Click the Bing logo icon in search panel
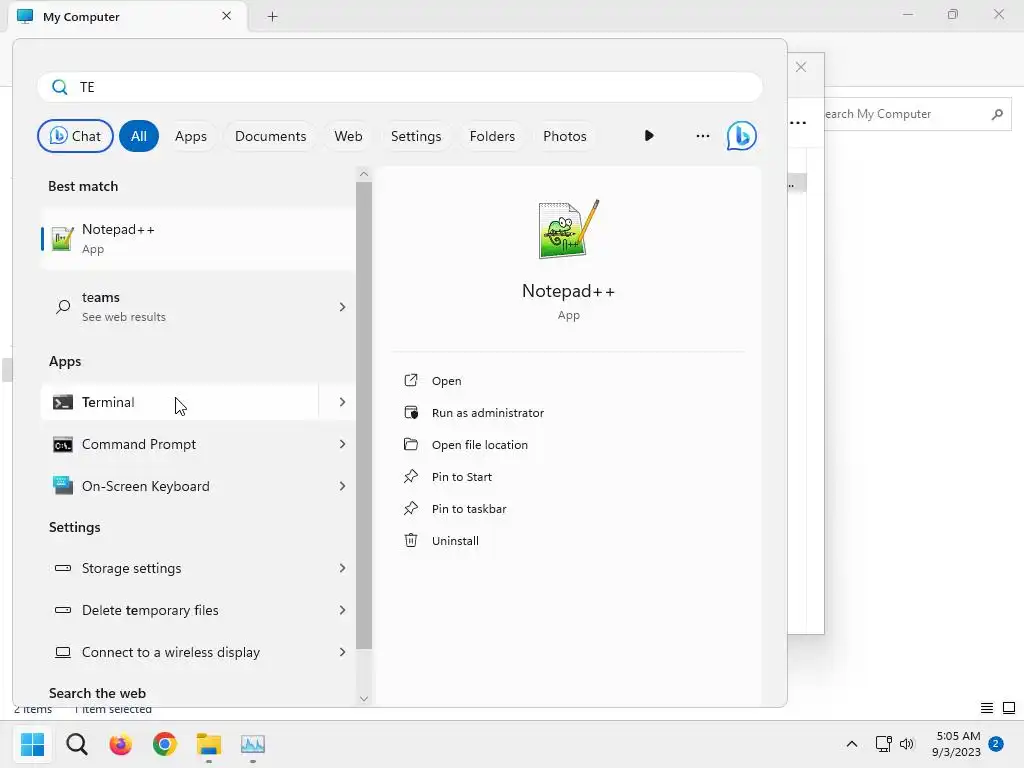 741,136
